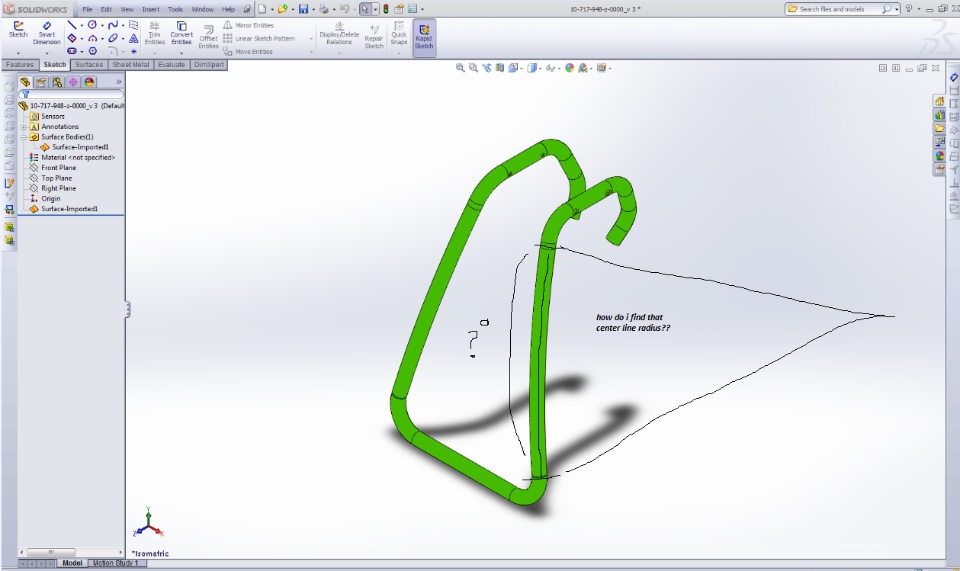Open the search options dropdown arrow

pos(896,9)
